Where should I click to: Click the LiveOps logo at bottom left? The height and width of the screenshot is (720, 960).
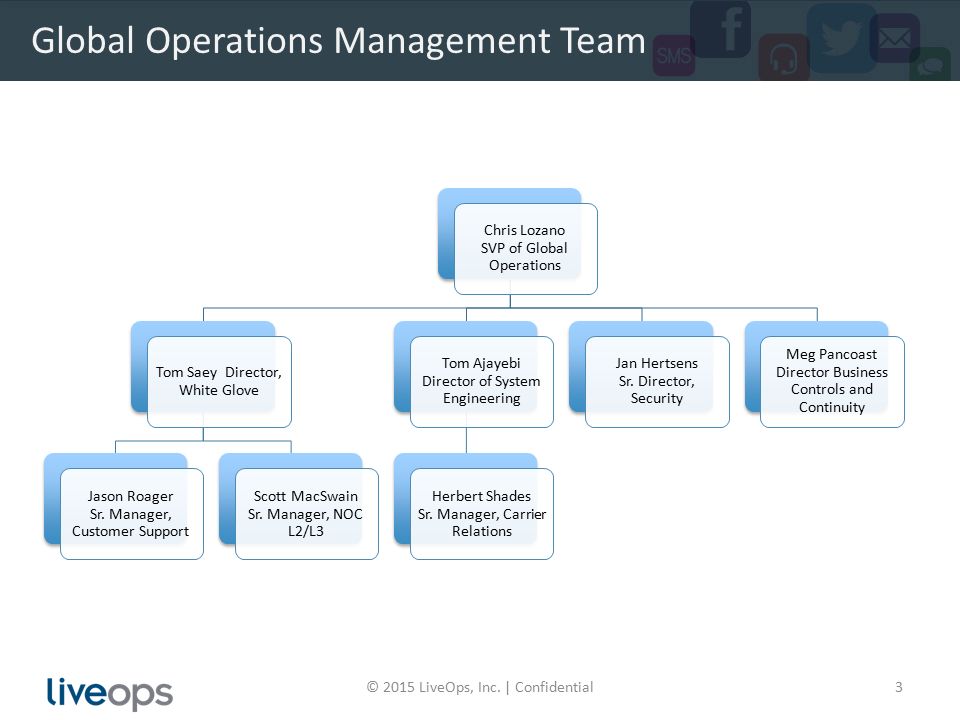click(110, 693)
